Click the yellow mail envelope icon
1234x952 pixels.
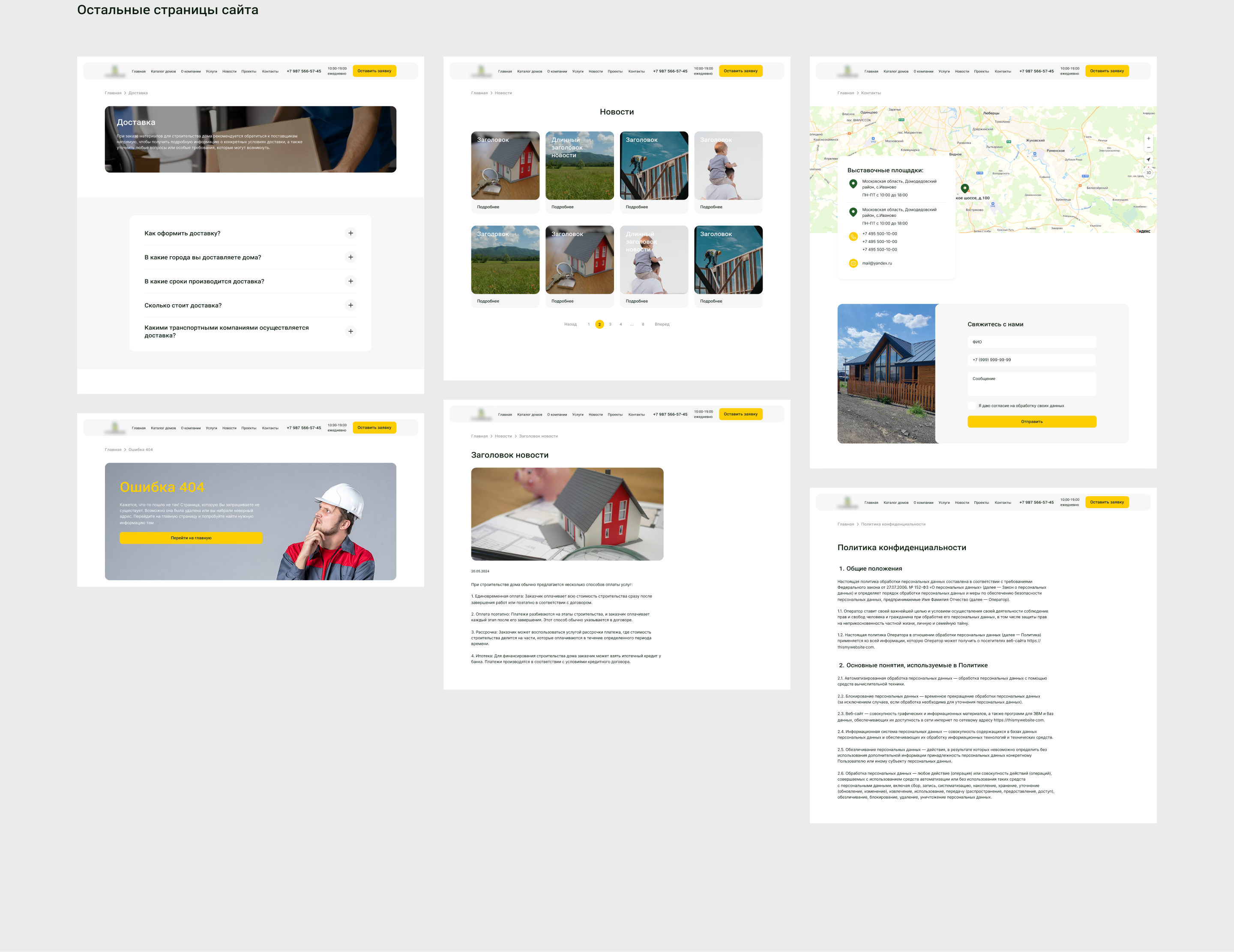click(853, 263)
